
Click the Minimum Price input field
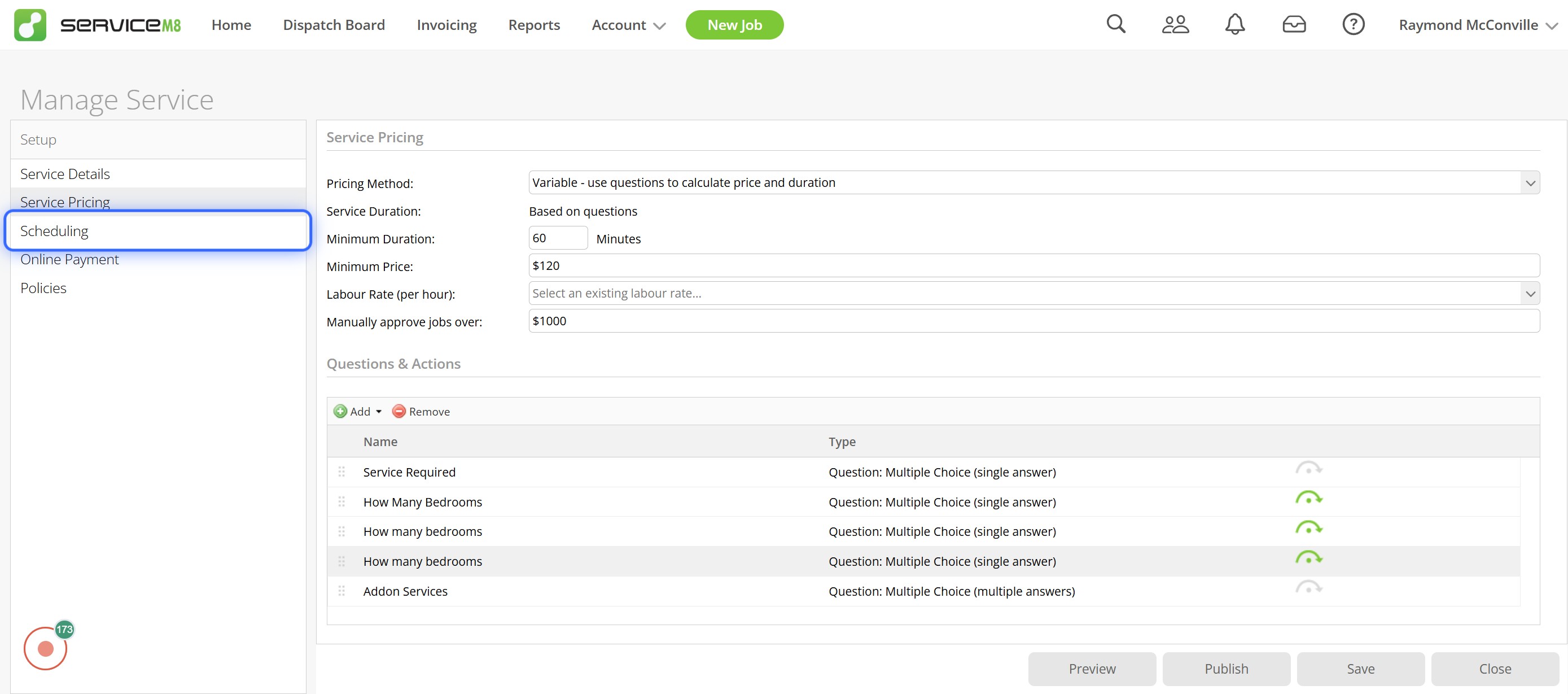pos(1034,266)
